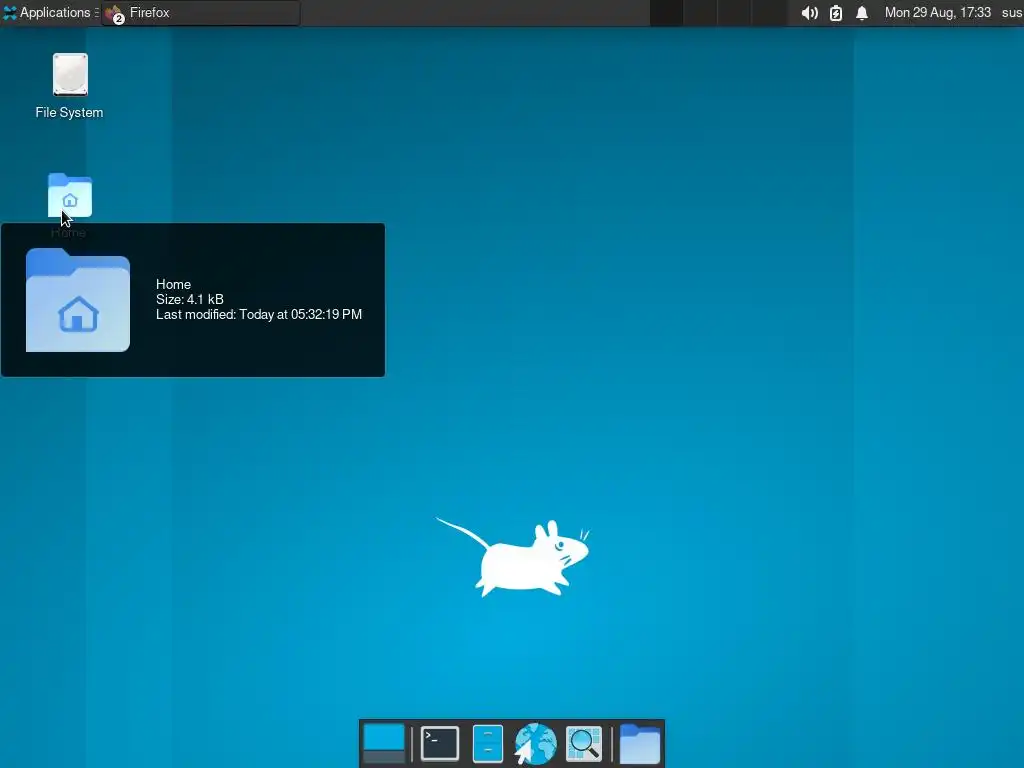Viewport: 1024px width, 768px height.
Task: Show notifications with the bell icon
Action: coord(862,13)
